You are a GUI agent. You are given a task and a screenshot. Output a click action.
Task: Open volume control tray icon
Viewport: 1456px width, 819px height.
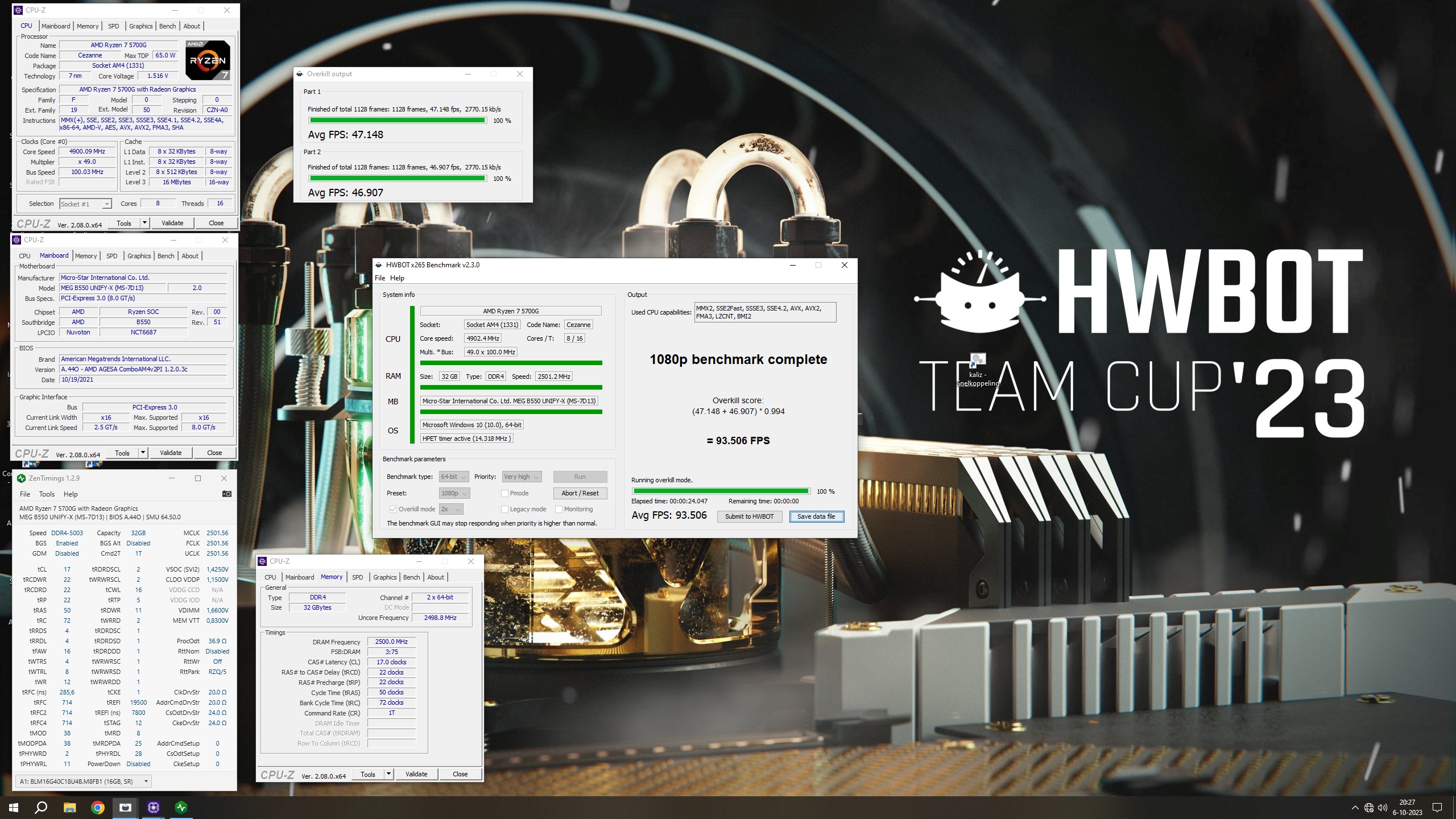[1383, 808]
